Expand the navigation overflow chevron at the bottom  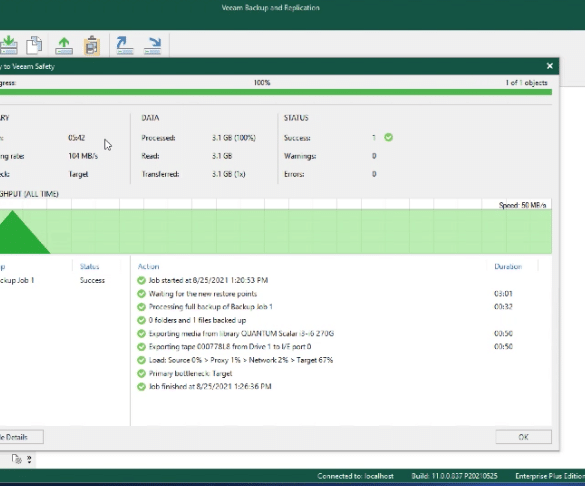click(x=29, y=459)
